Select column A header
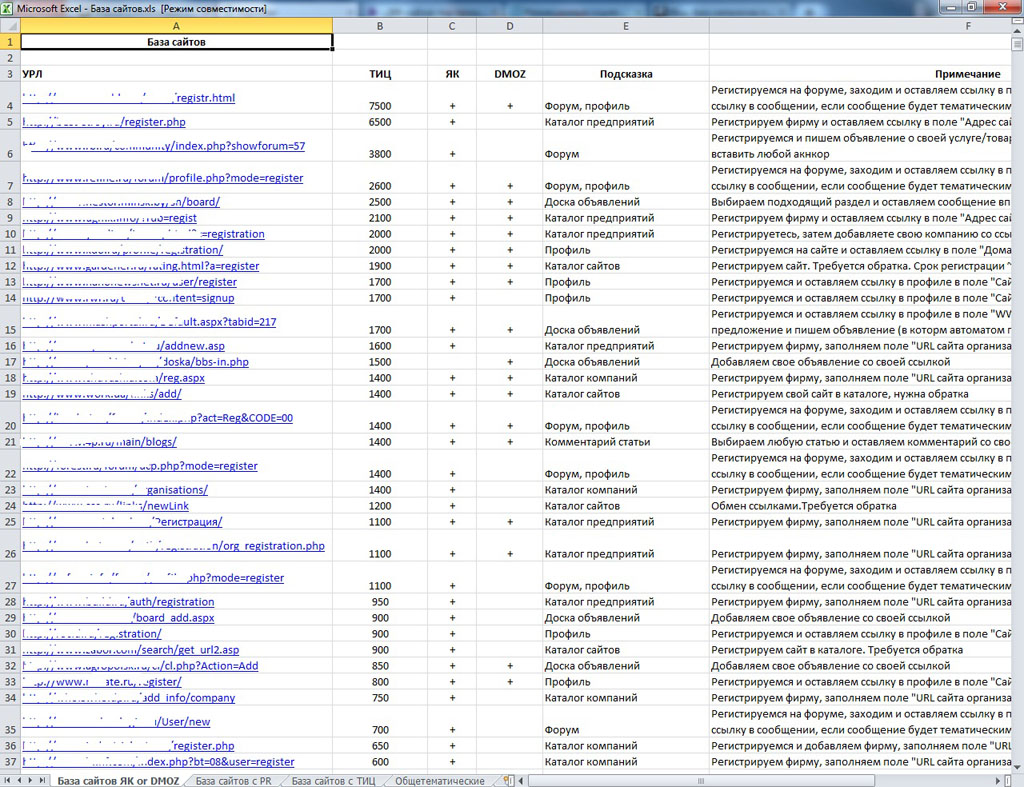Viewport: 1024px width, 787px height. click(x=176, y=26)
